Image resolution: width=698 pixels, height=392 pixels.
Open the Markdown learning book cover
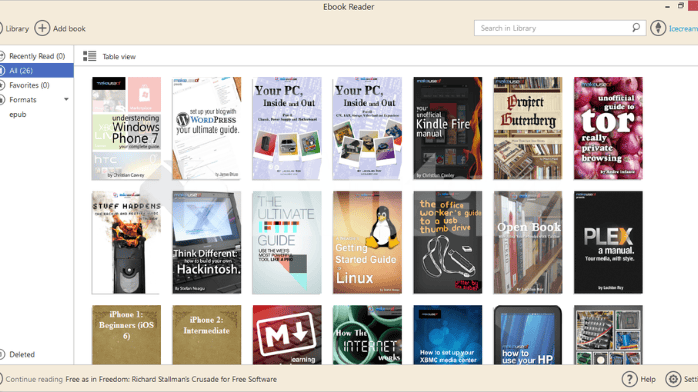(287, 335)
